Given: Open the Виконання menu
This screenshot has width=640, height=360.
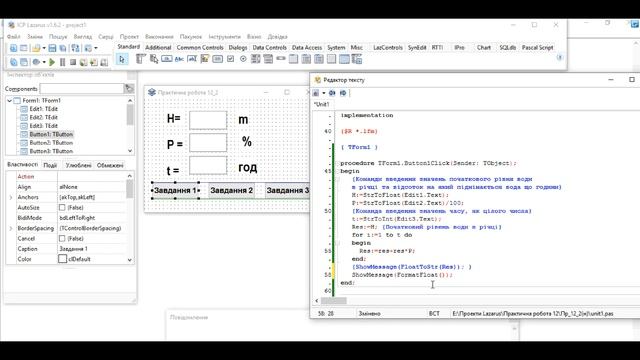Looking at the screenshot, I should [x=159, y=37].
